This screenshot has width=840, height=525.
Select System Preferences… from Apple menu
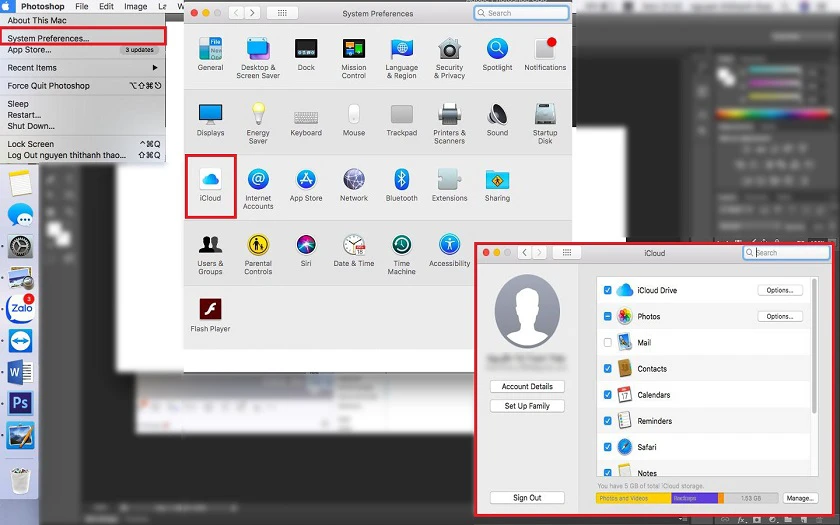click(x=82, y=38)
